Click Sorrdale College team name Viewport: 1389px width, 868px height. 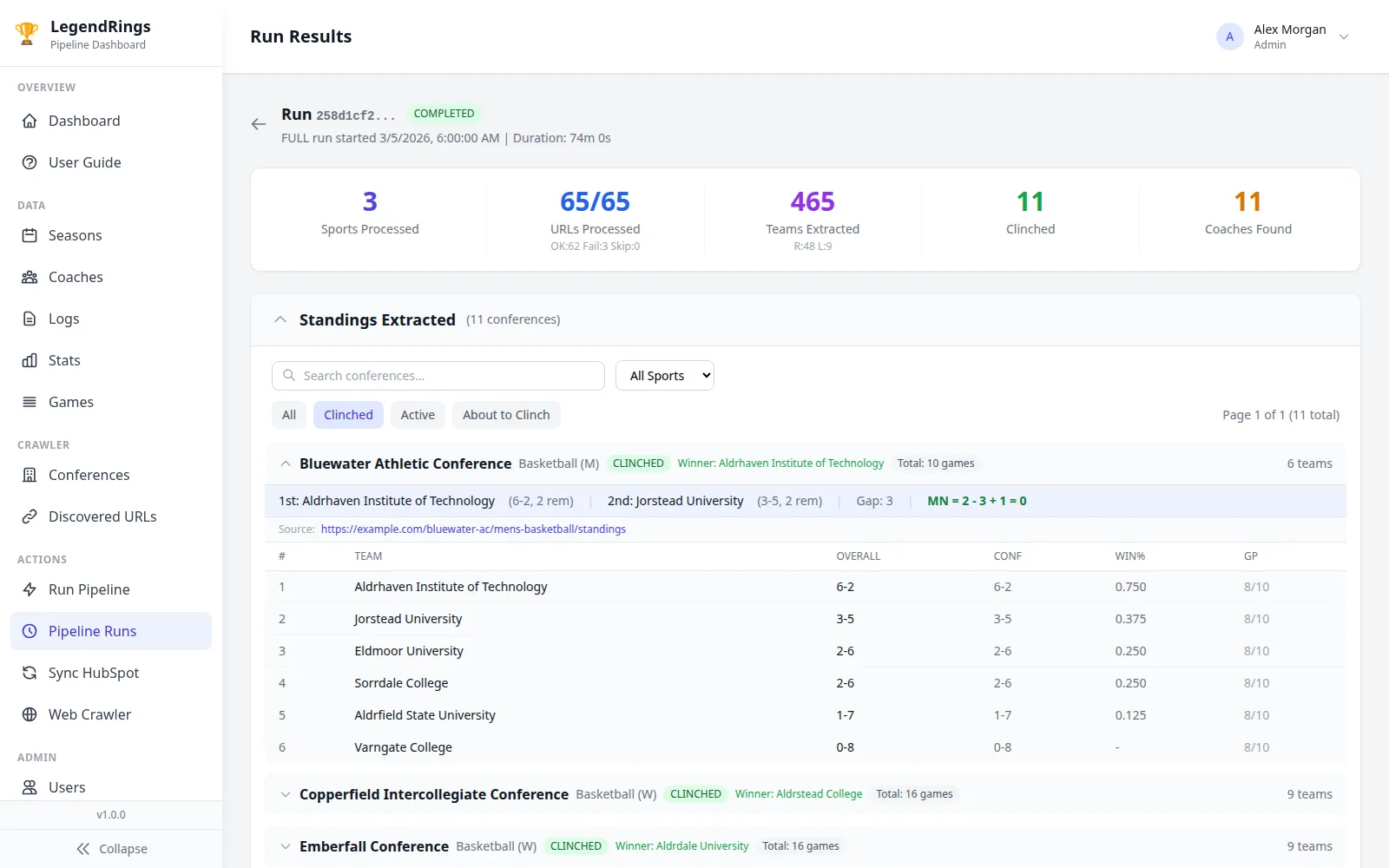[401, 683]
